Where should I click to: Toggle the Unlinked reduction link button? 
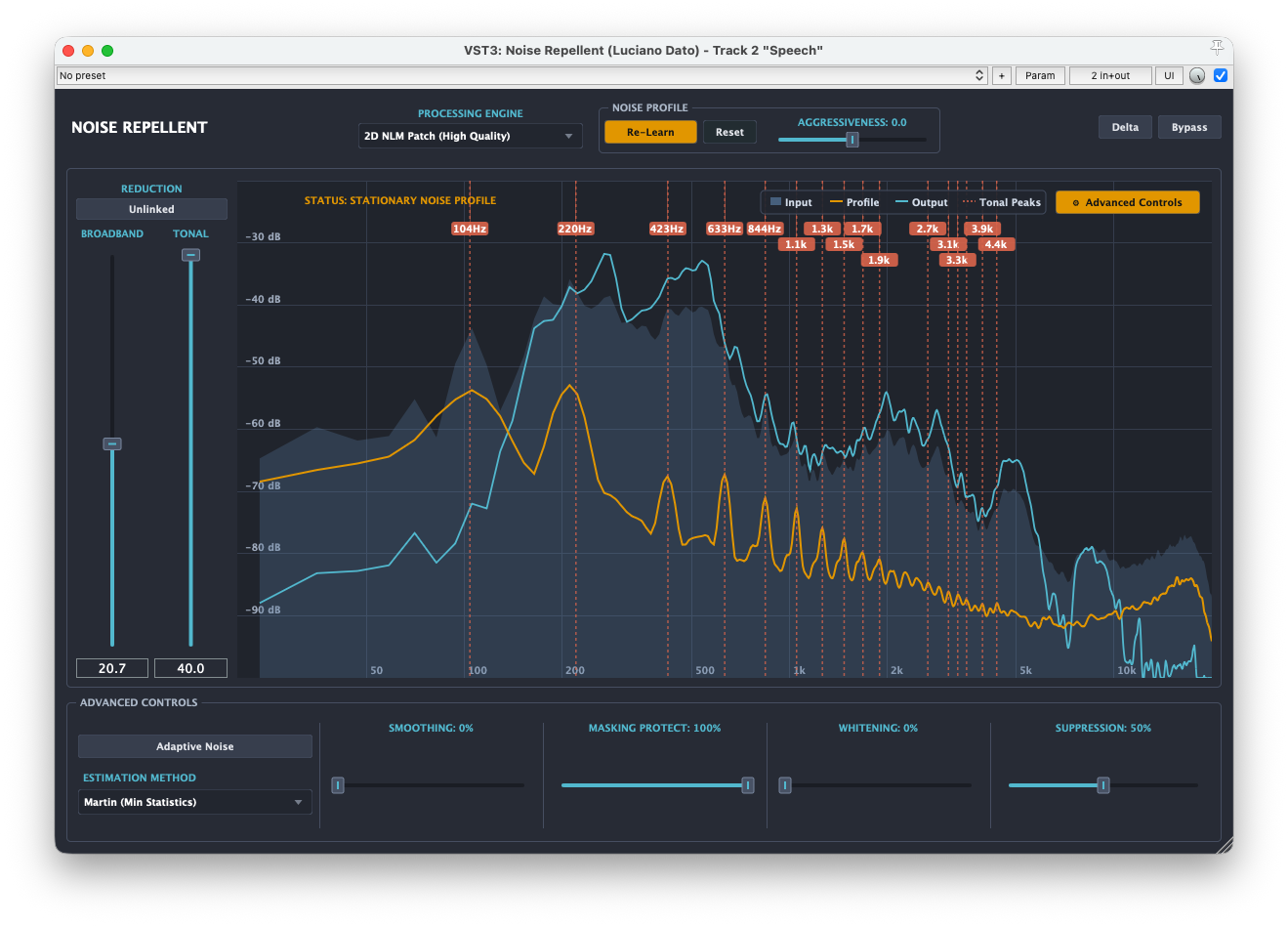coord(151,209)
